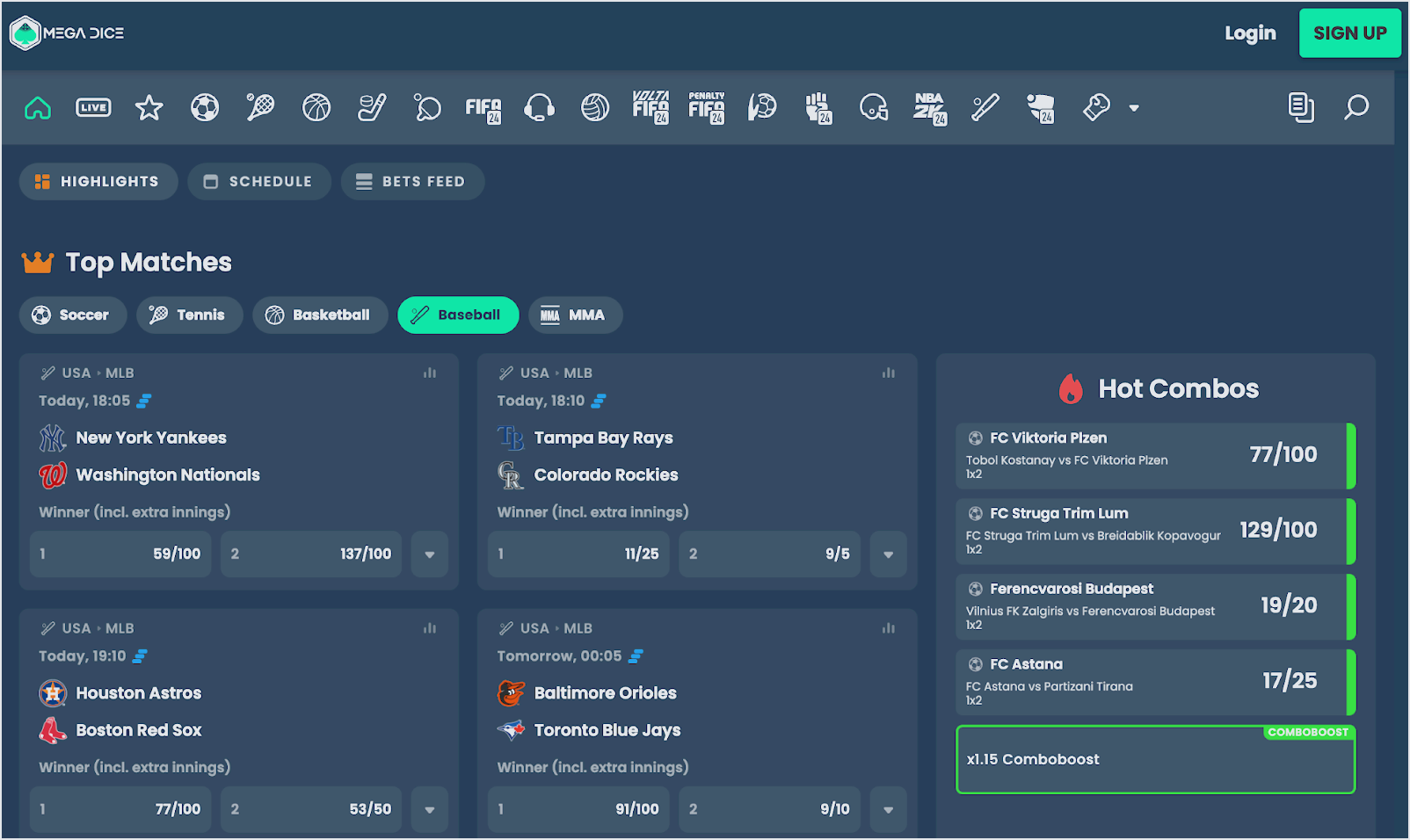Open the LIVE events icon
This screenshot has height=840, width=1410.
pyautogui.click(x=93, y=108)
